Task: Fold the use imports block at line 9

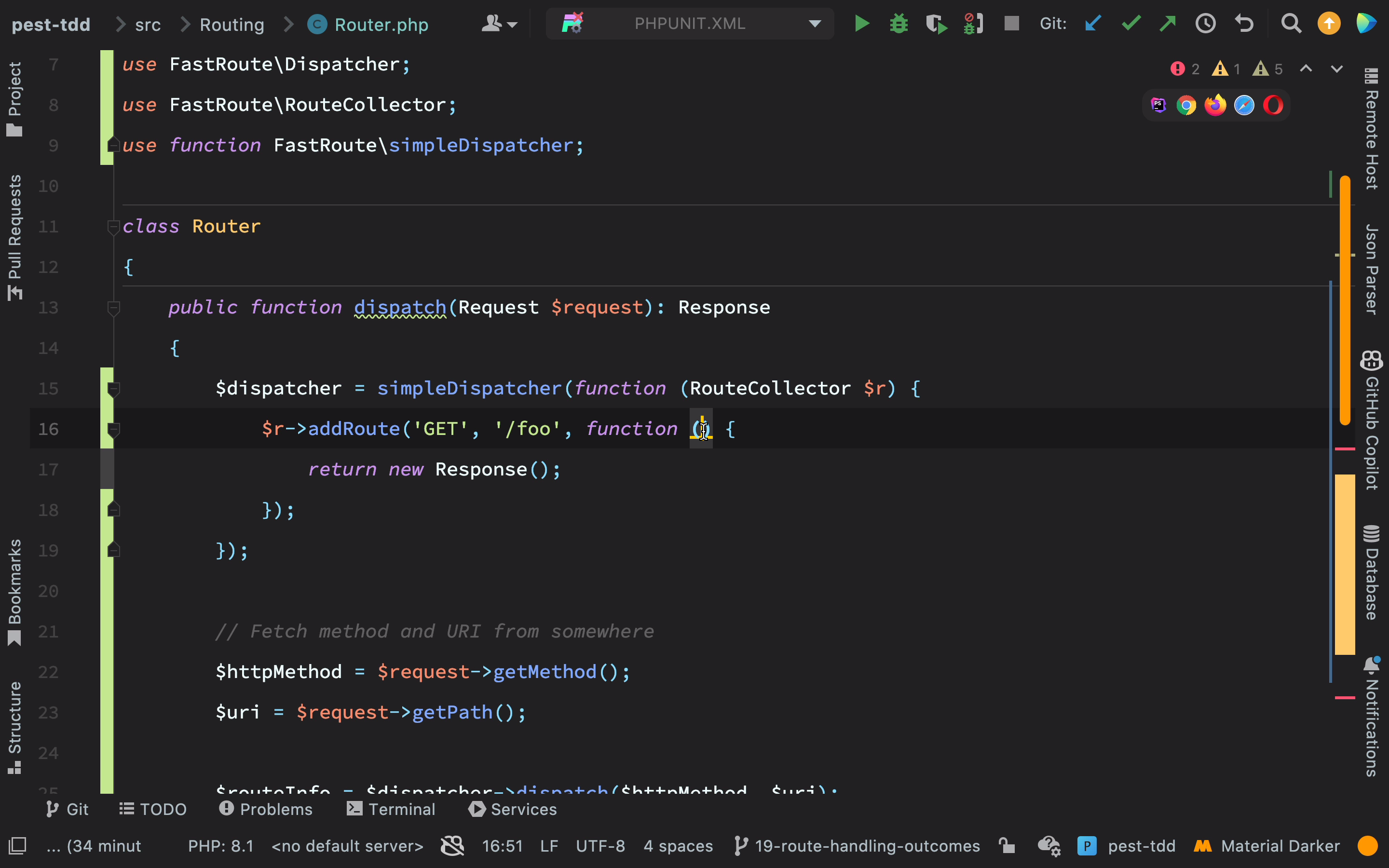Action: tap(113, 145)
